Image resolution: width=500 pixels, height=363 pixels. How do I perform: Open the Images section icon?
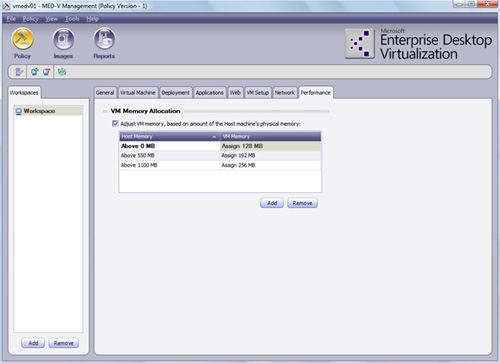(63, 39)
